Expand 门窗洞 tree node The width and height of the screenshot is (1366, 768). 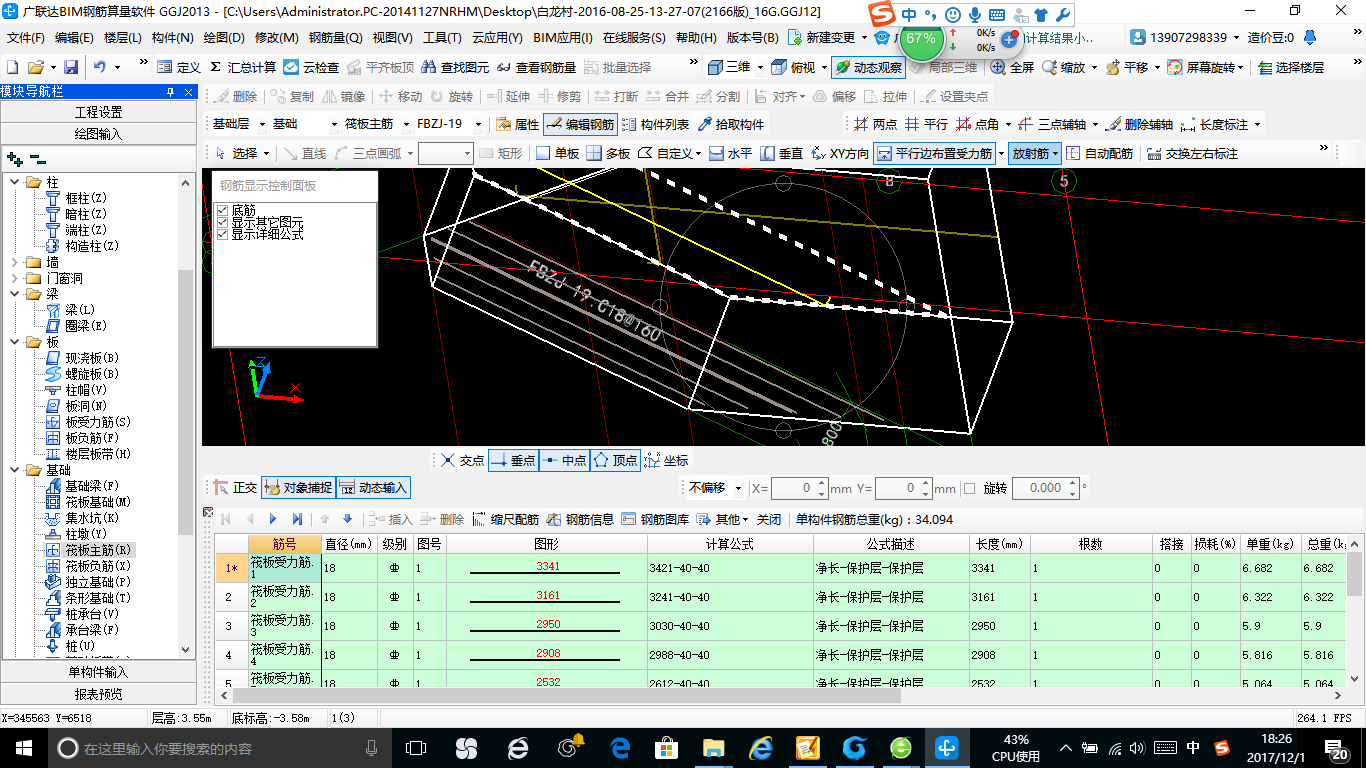pyautogui.click(x=14, y=278)
